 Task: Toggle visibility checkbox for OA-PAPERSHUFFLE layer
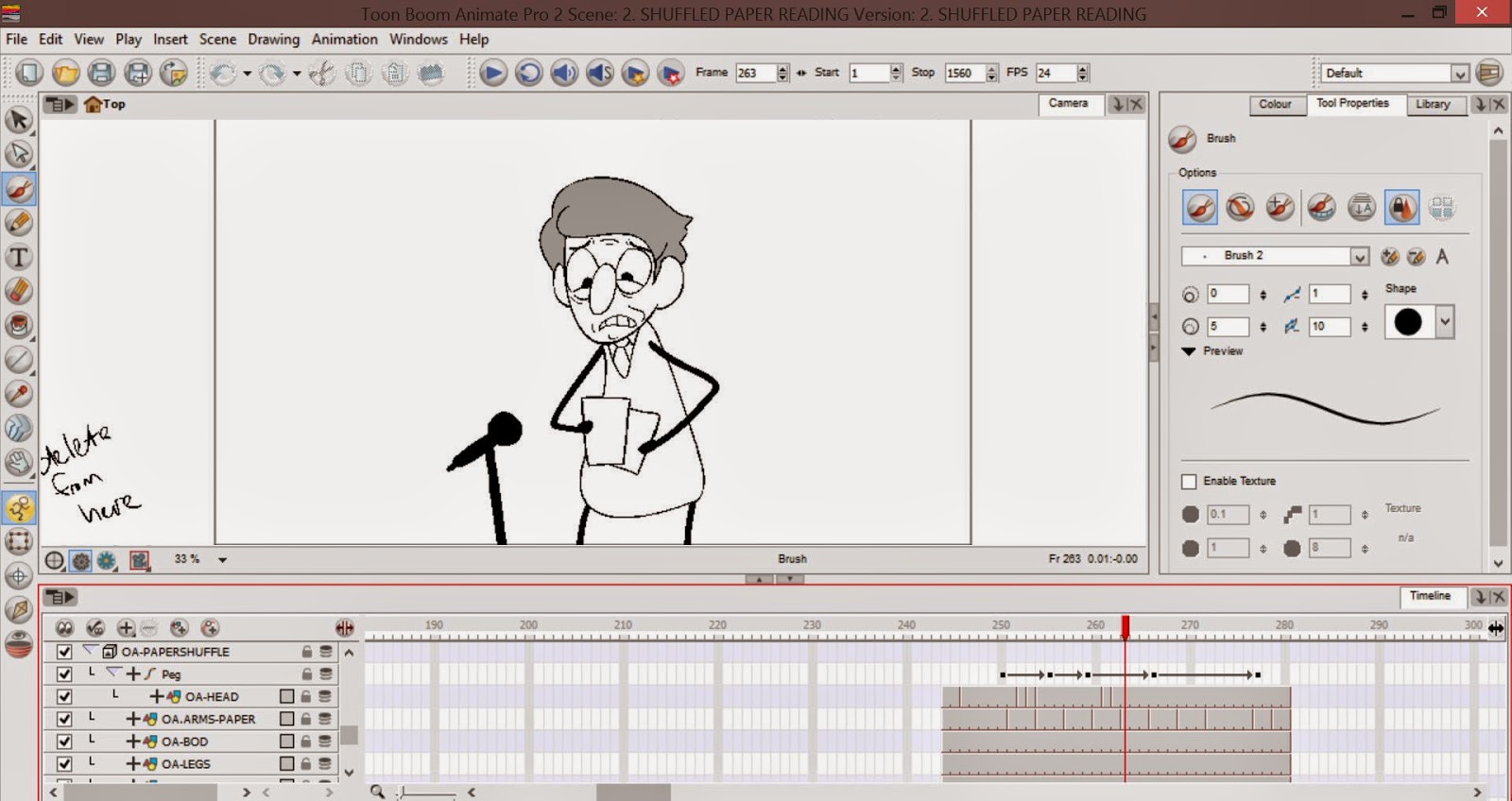[x=64, y=652]
